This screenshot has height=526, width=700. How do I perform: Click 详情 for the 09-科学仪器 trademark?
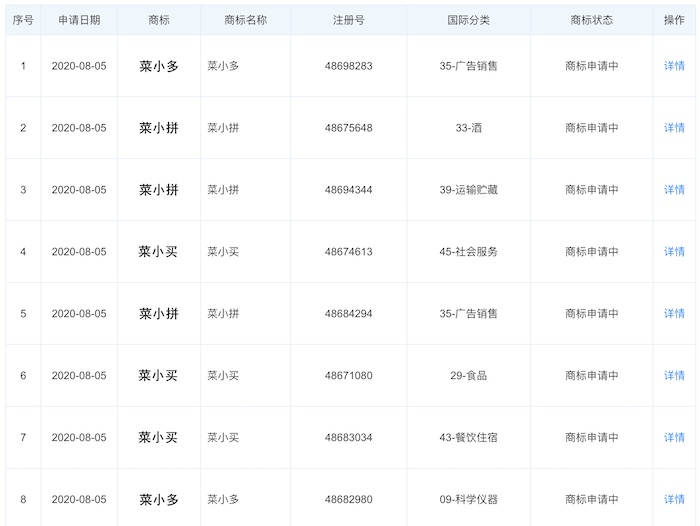[x=674, y=500]
